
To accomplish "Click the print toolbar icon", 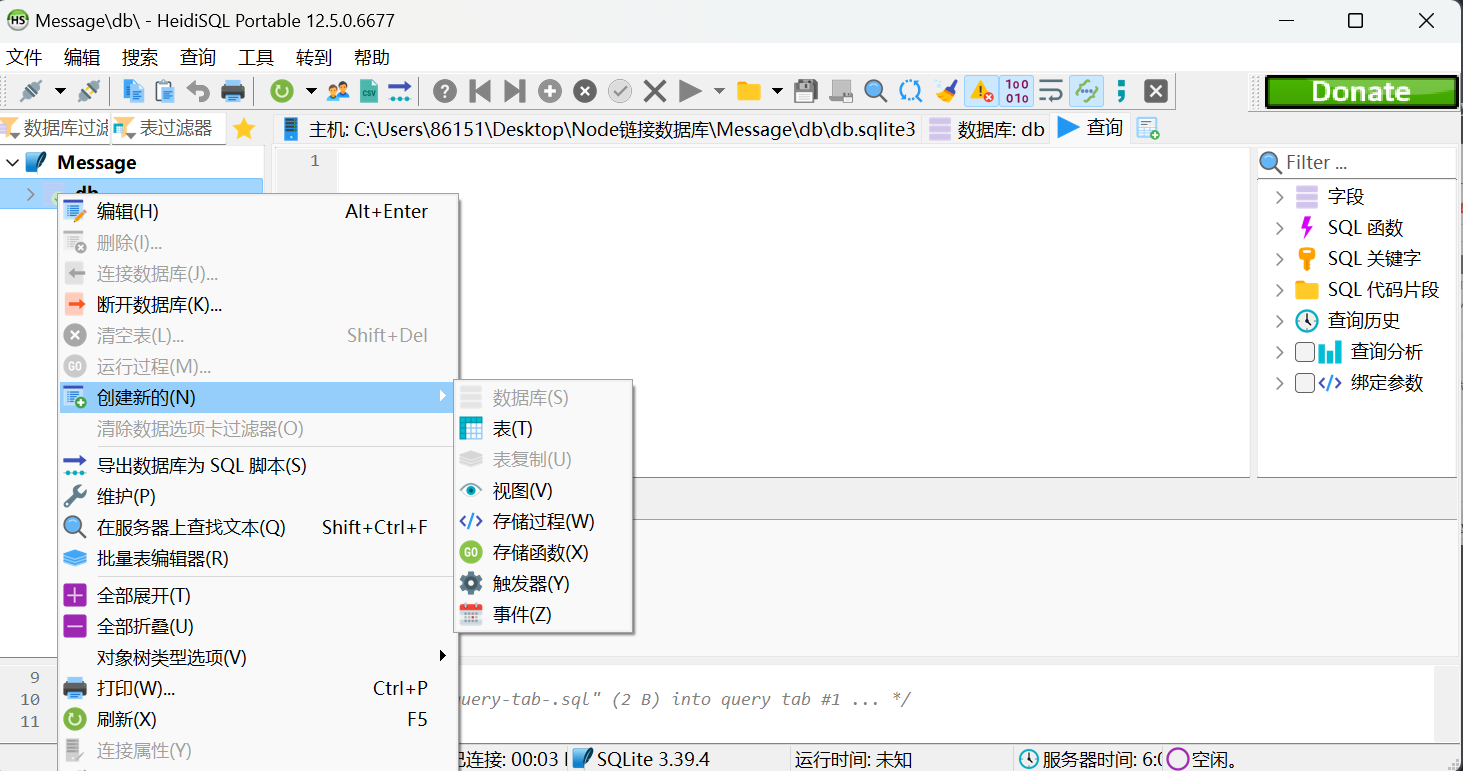I will [x=232, y=91].
